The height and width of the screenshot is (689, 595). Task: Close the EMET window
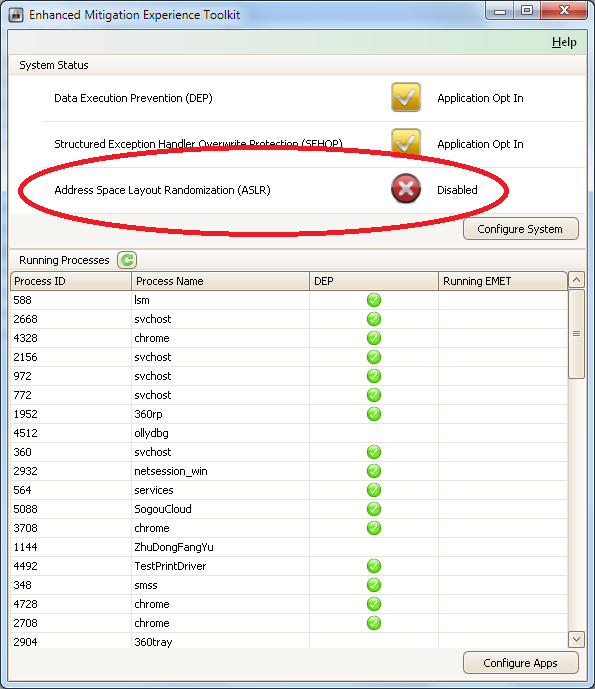(564, 11)
